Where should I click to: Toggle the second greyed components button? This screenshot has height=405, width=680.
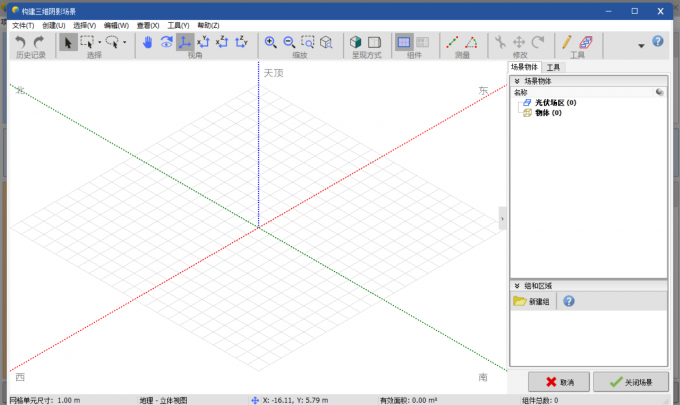click(x=422, y=42)
